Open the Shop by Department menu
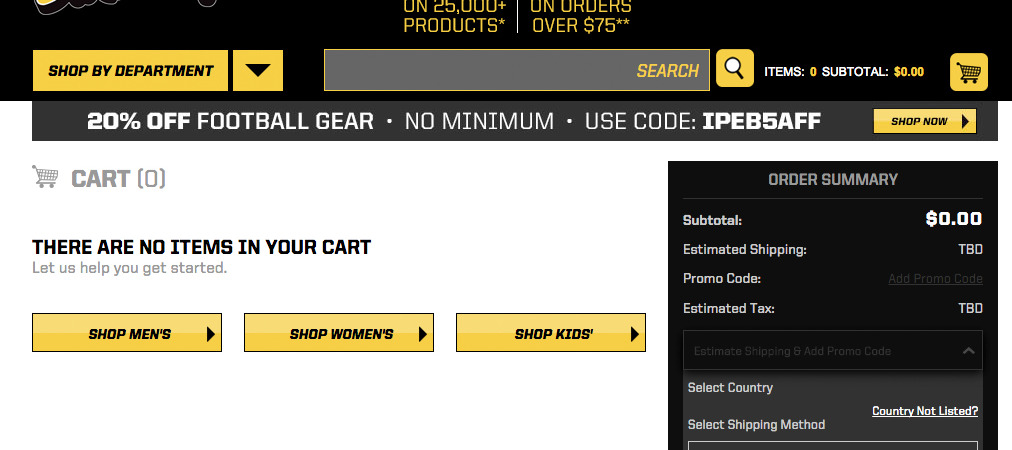 130,71
